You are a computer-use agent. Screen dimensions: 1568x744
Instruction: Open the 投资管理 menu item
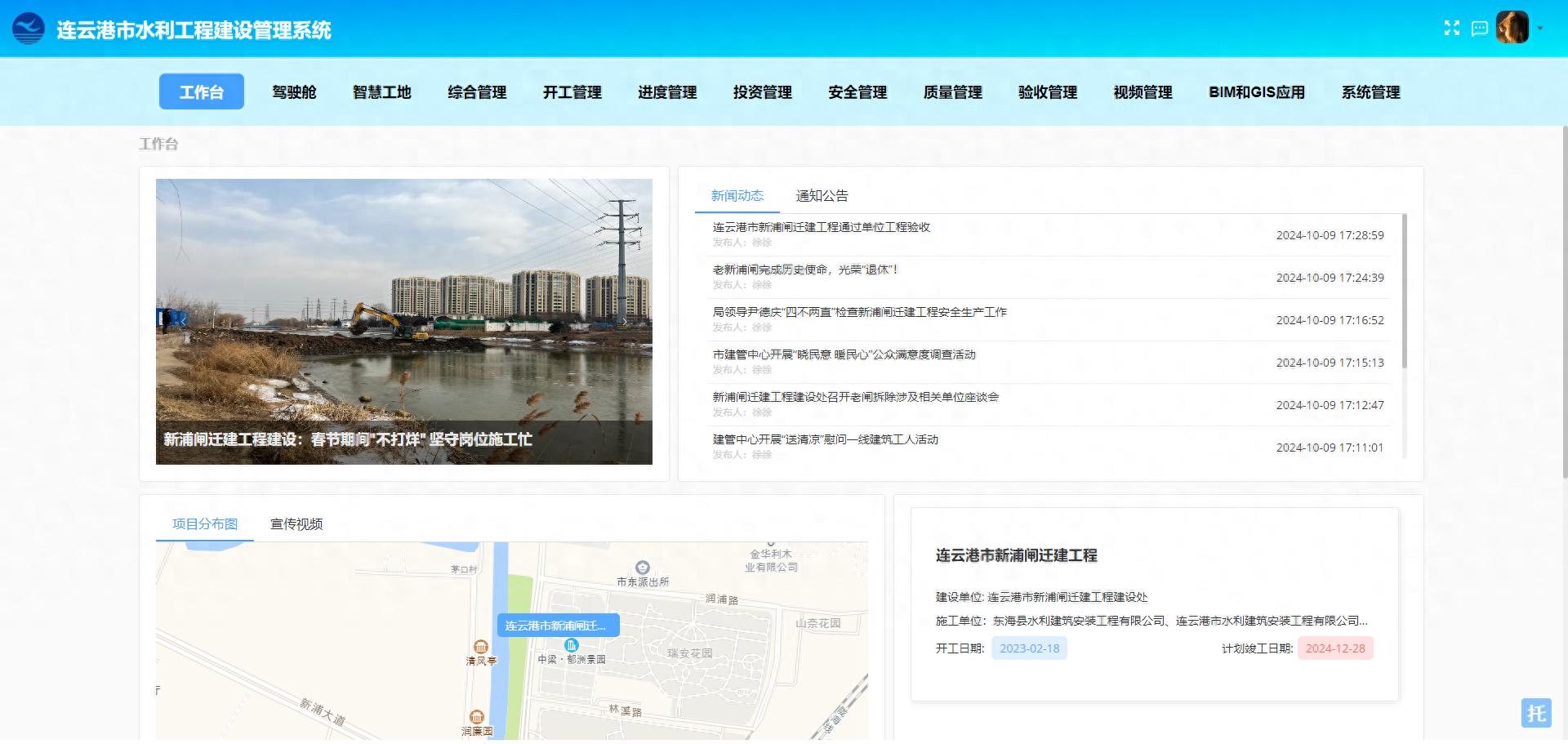click(x=763, y=92)
